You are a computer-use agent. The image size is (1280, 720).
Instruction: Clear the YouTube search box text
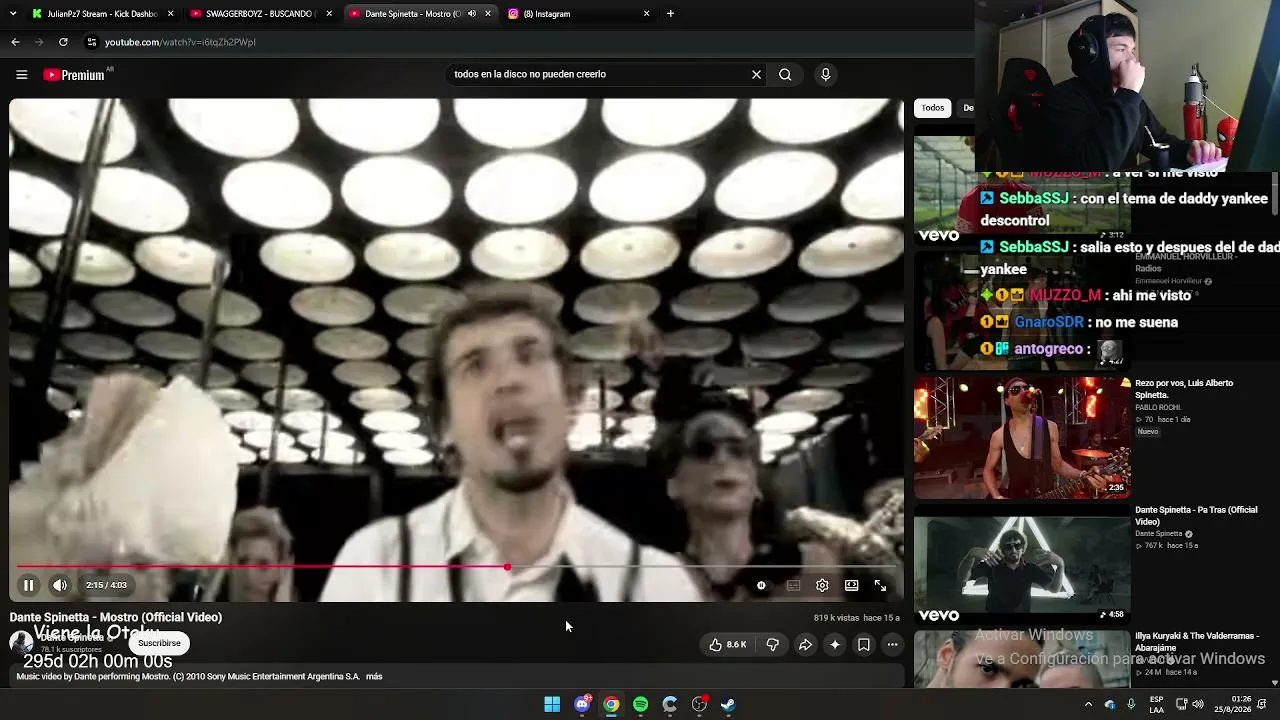756,74
